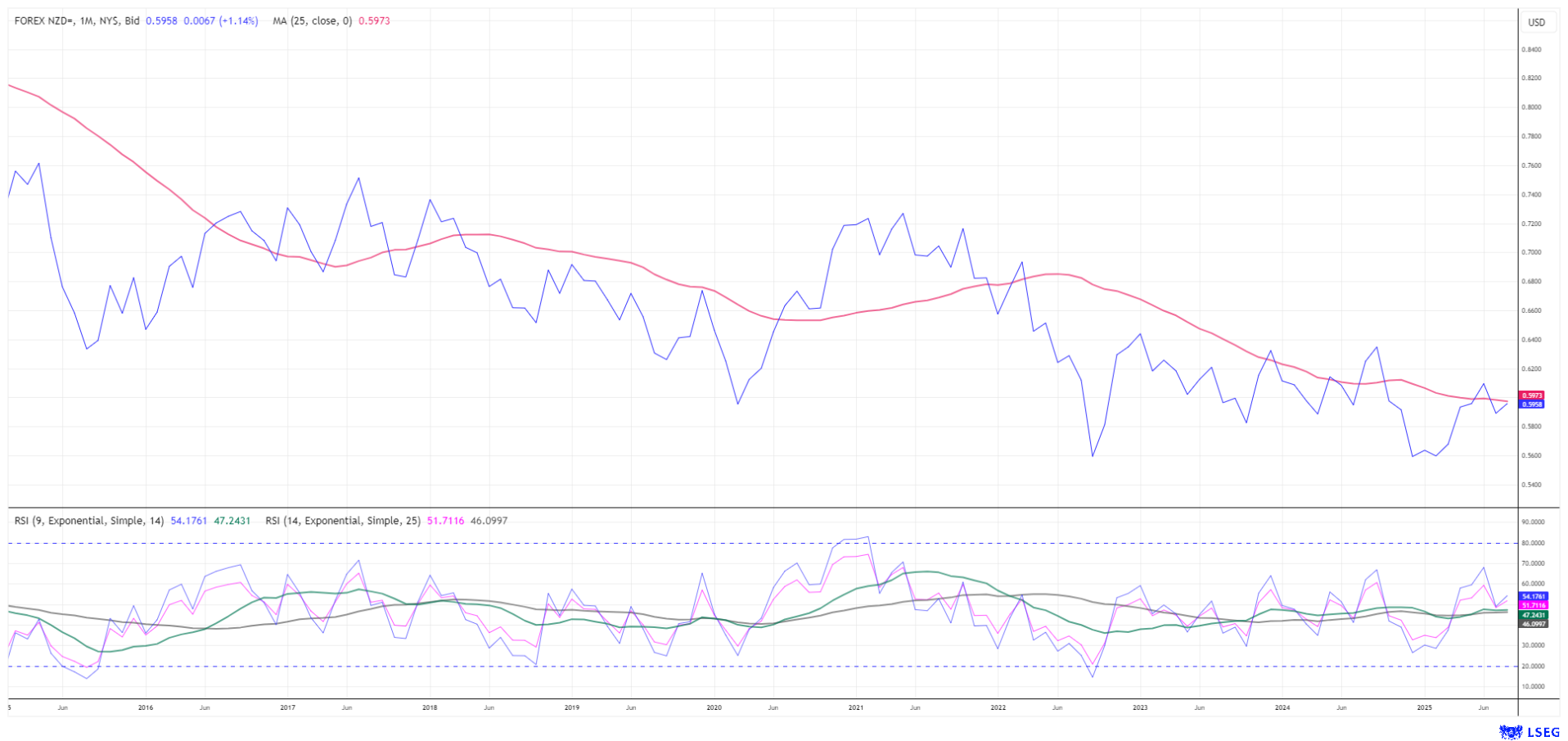This screenshot has width=1568, height=741.
Task: Click the blue 0.5958 price tag
Action: [x=1532, y=404]
